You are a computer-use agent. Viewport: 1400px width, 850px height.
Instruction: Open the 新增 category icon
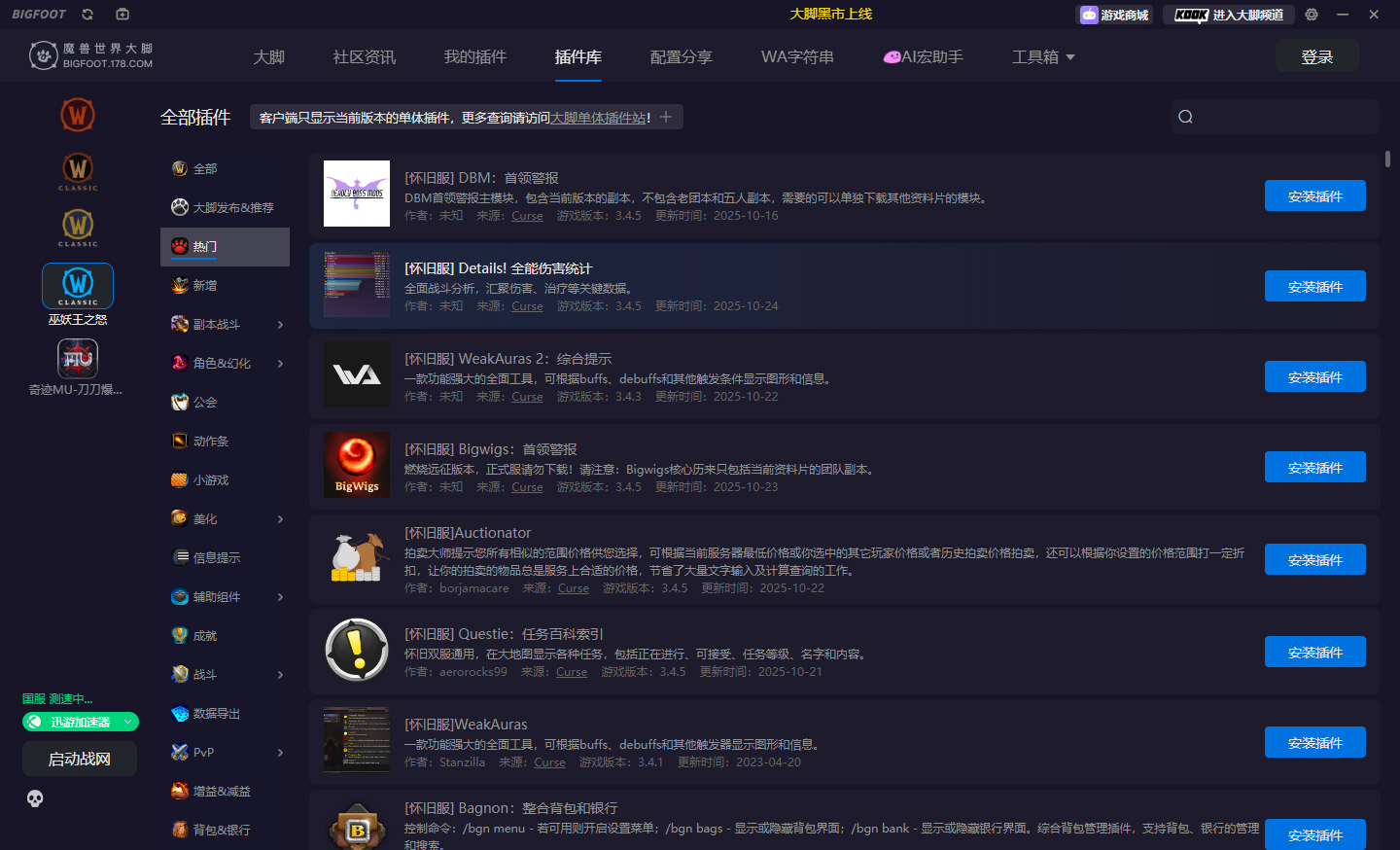coord(180,285)
